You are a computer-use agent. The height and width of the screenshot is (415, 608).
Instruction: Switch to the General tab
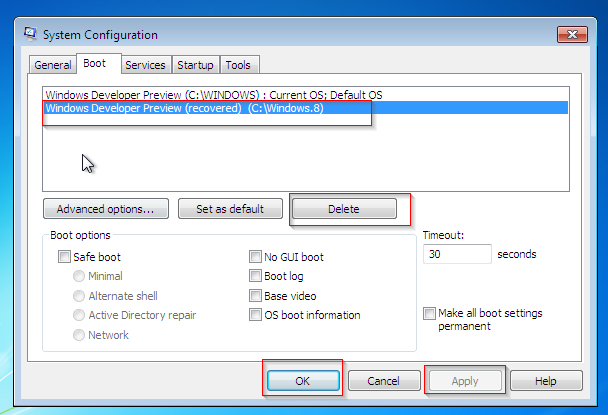[53, 65]
